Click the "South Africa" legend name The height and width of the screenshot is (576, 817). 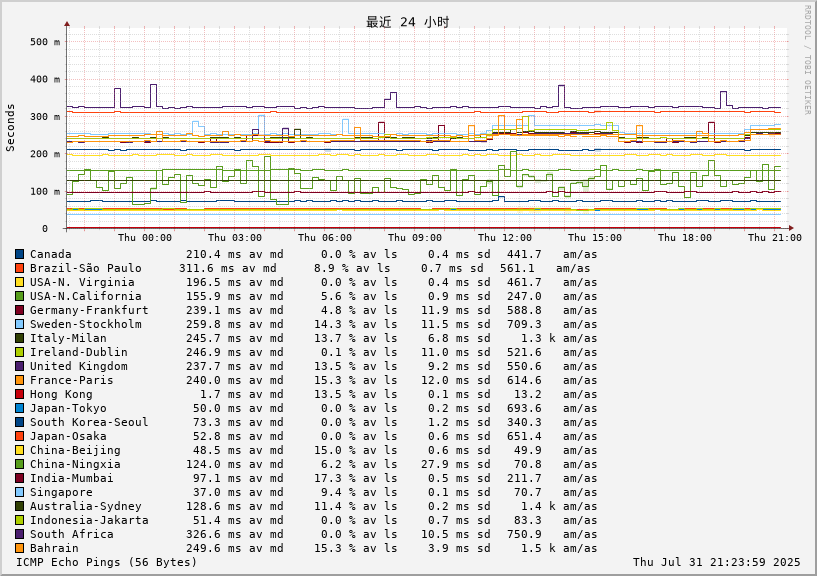[71, 534]
